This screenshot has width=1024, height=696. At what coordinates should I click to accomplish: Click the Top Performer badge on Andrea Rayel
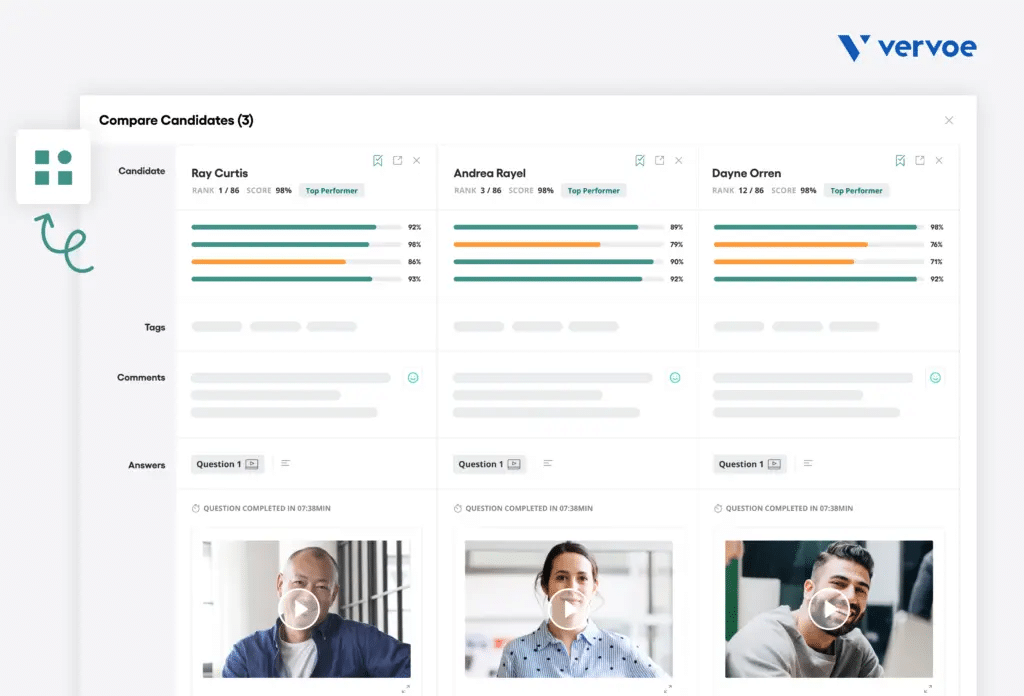pos(593,190)
